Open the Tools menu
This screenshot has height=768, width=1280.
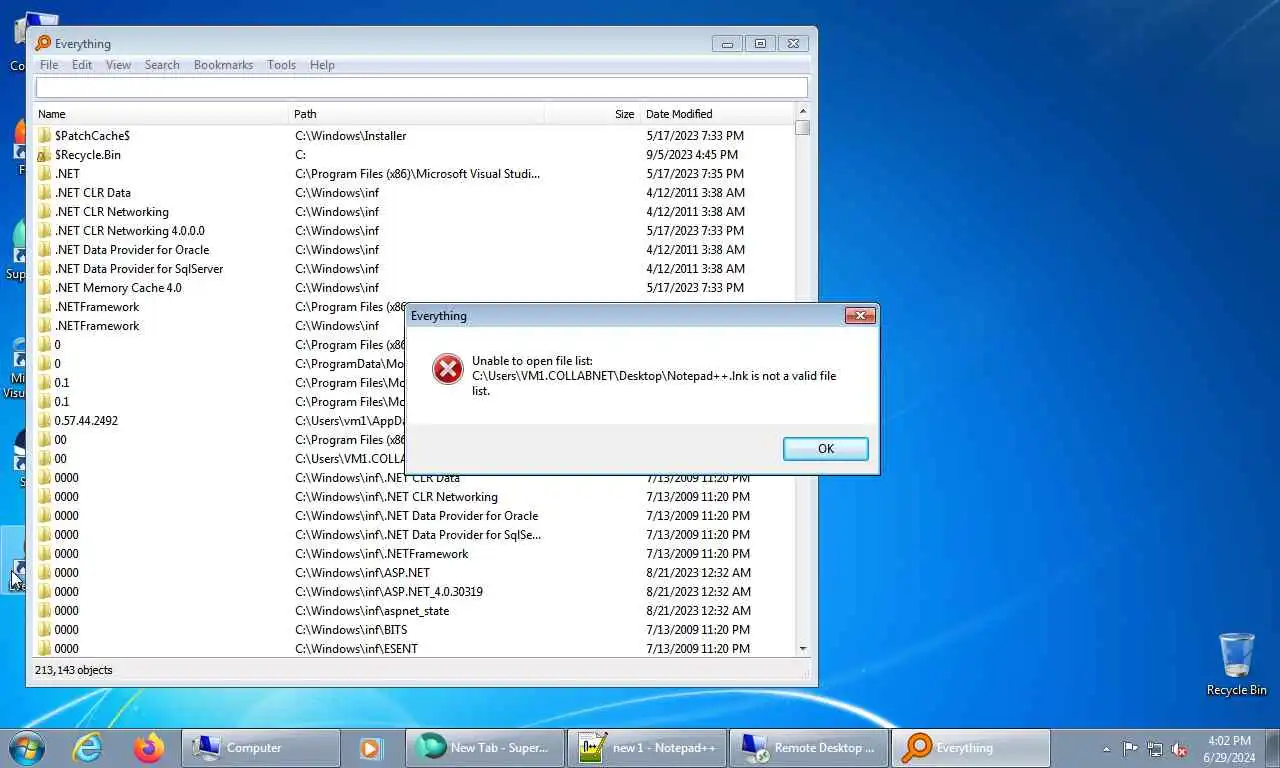[281, 65]
